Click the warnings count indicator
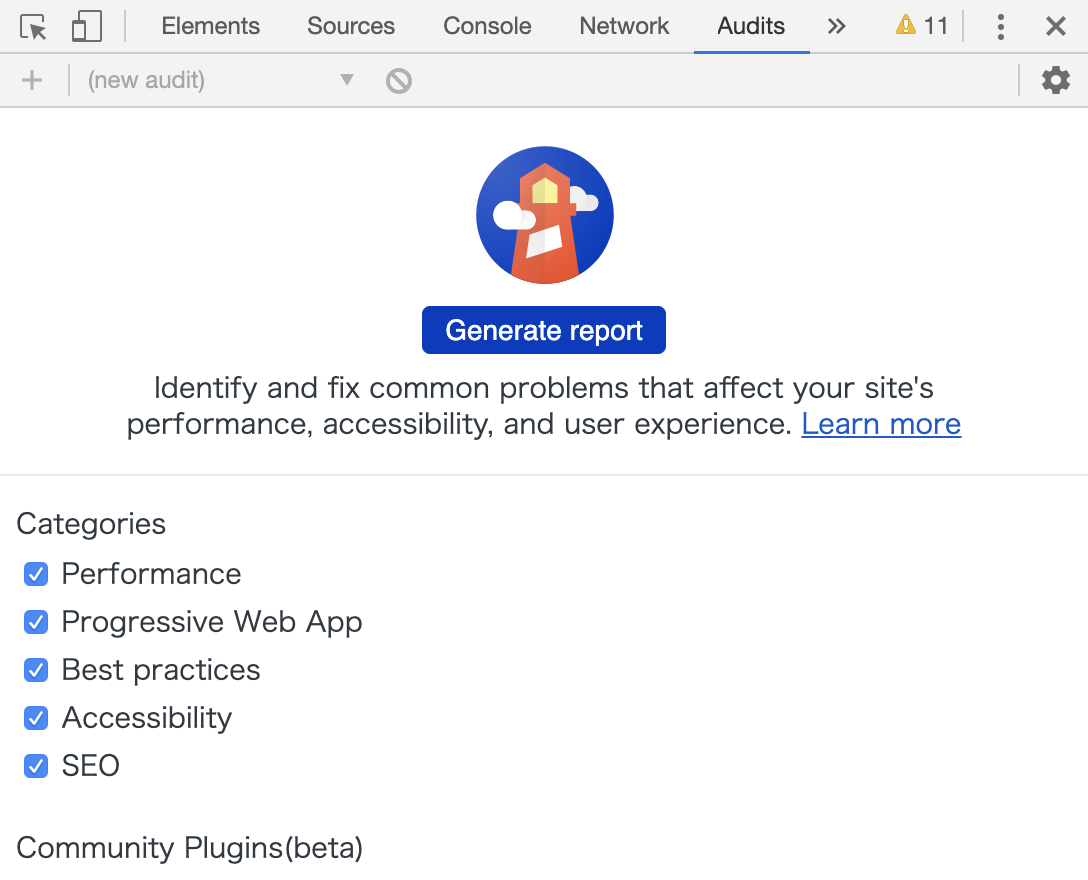The height and width of the screenshot is (880, 1088). 921,26
